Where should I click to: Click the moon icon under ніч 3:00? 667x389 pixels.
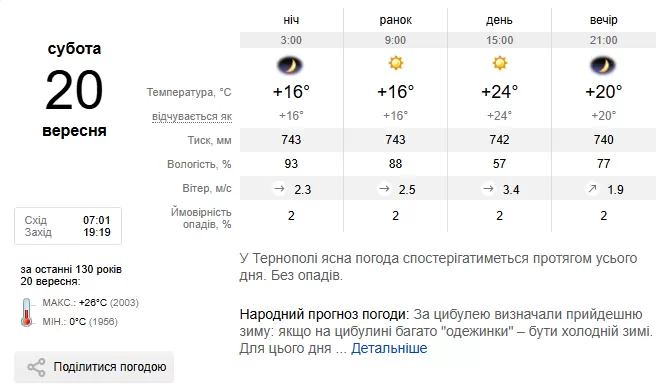tap(290, 65)
